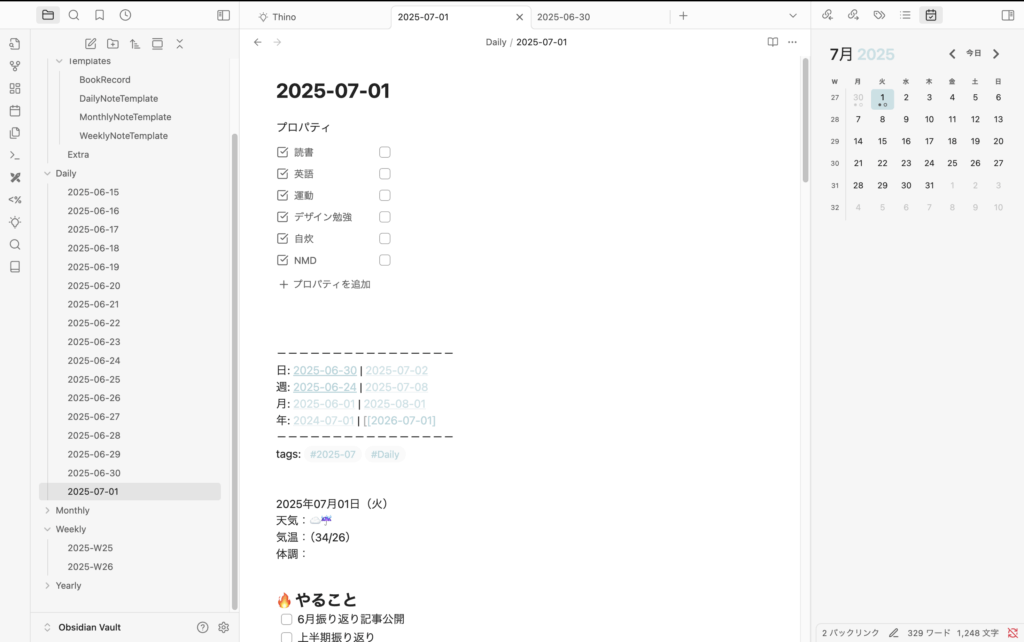Toggle the 運動 property checkbox
The width and height of the screenshot is (1024, 642).
pos(385,195)
